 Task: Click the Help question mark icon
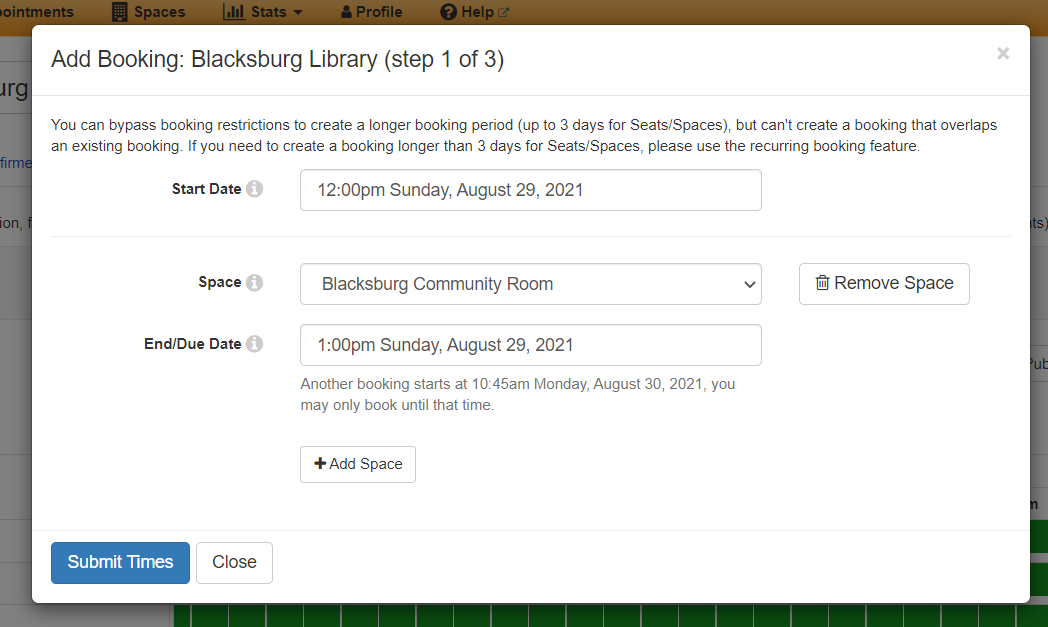pos(448,12)
